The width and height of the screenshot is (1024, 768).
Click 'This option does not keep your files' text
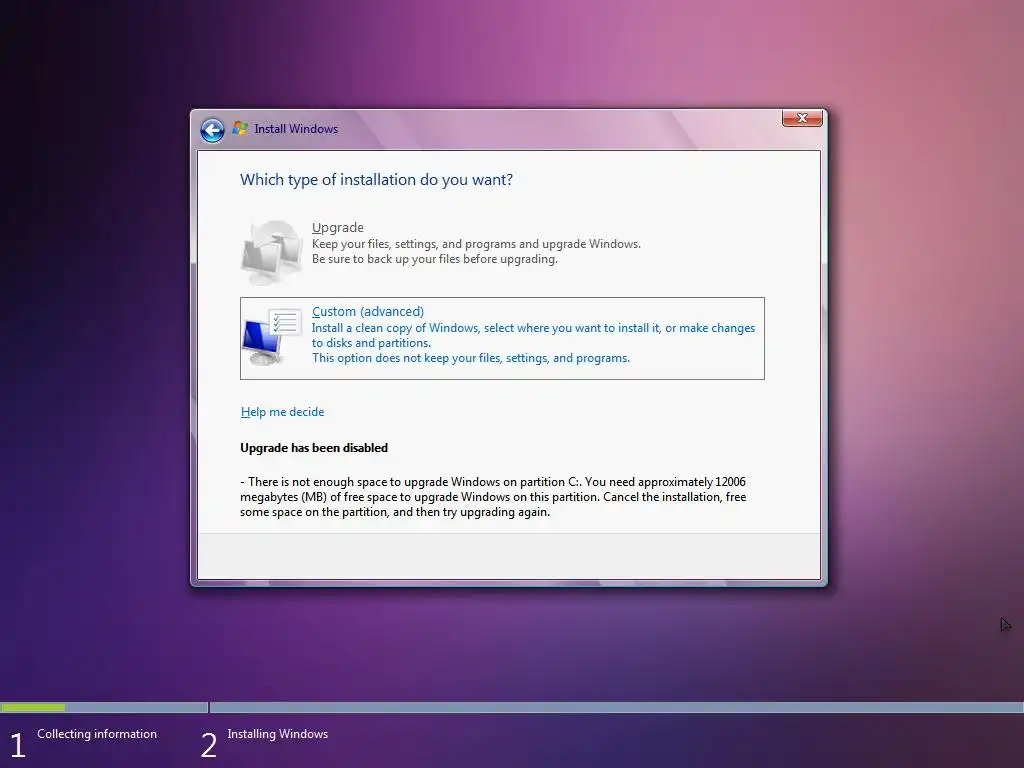point(471,358)
